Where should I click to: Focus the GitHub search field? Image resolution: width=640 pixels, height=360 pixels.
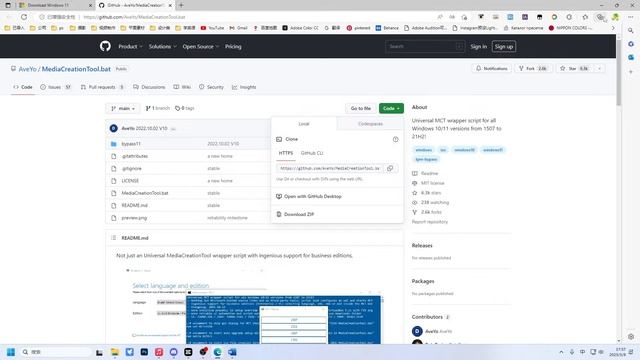coord(424,47)
